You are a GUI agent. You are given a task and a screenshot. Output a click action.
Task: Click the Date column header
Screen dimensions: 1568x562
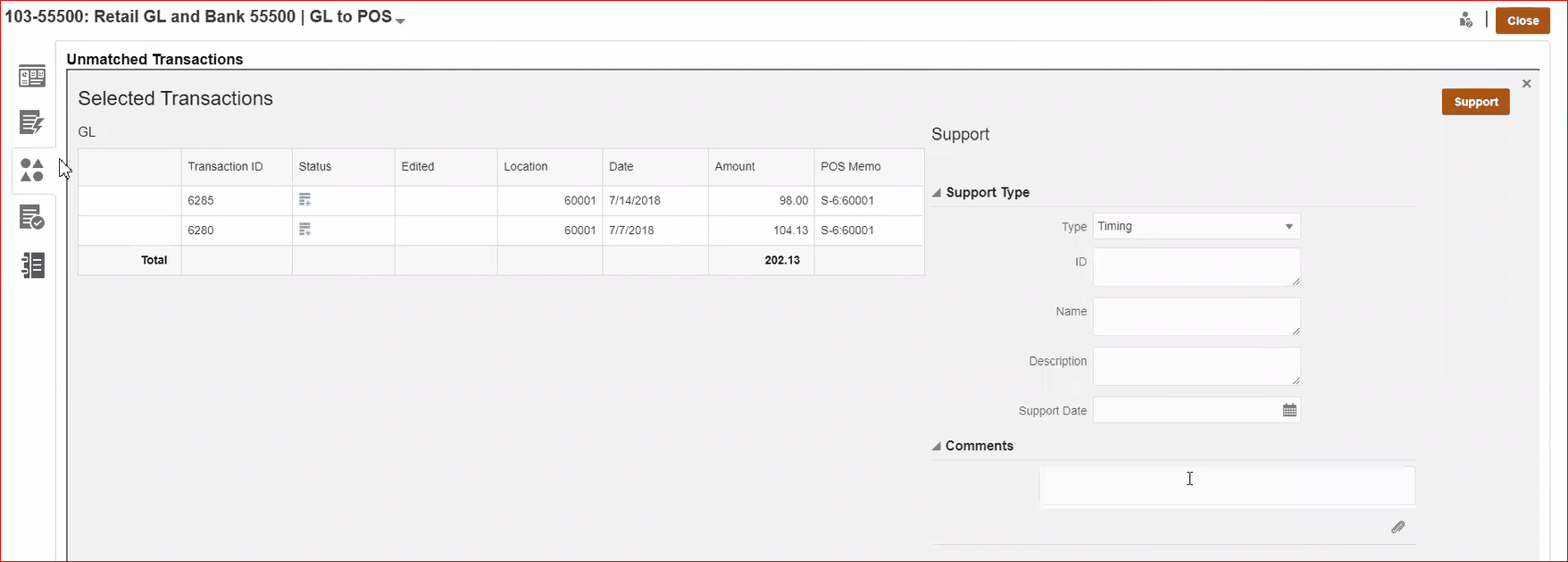[x=655, y=167]
